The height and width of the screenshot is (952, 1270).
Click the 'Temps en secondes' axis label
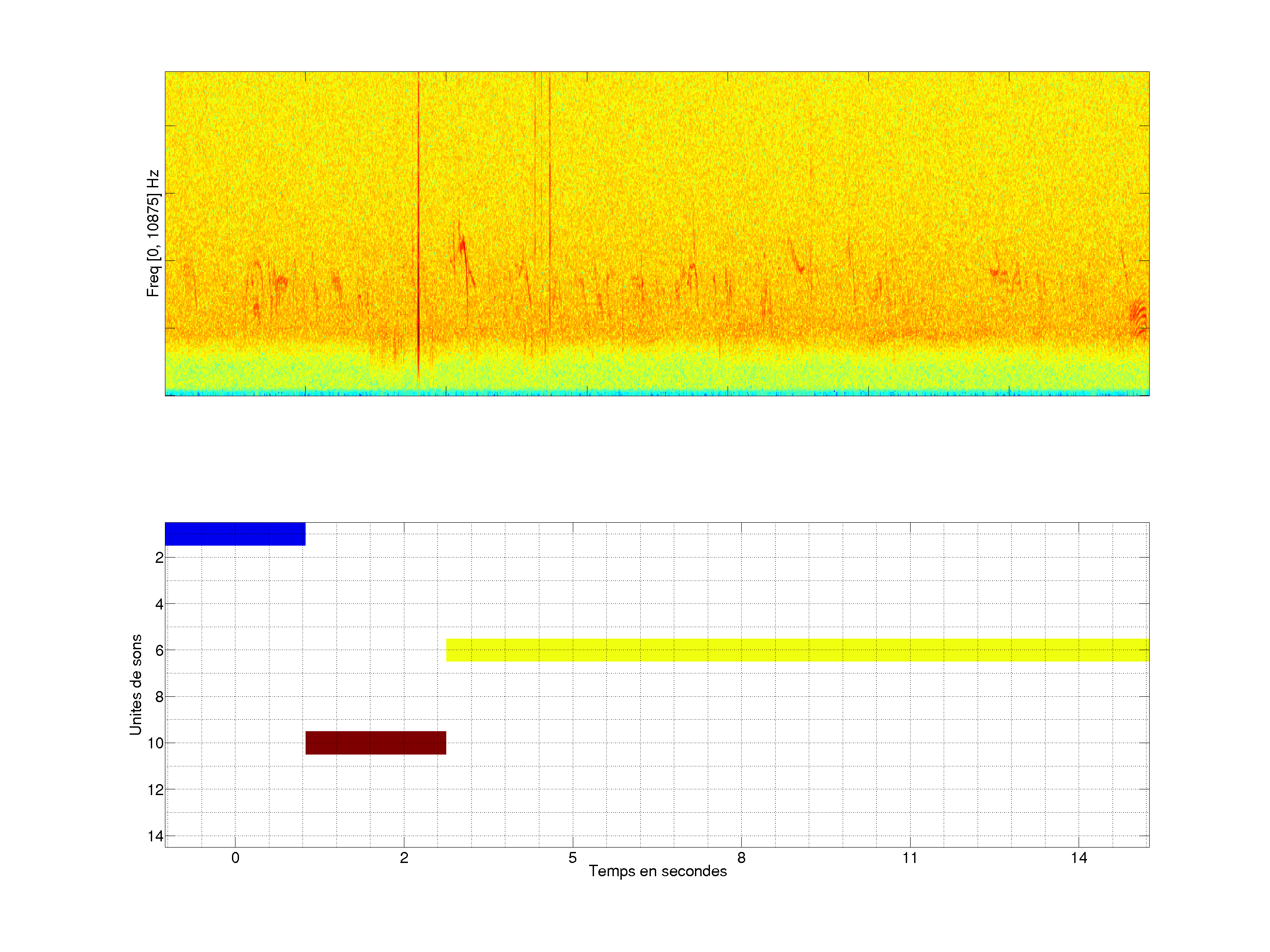pos(657,871)
